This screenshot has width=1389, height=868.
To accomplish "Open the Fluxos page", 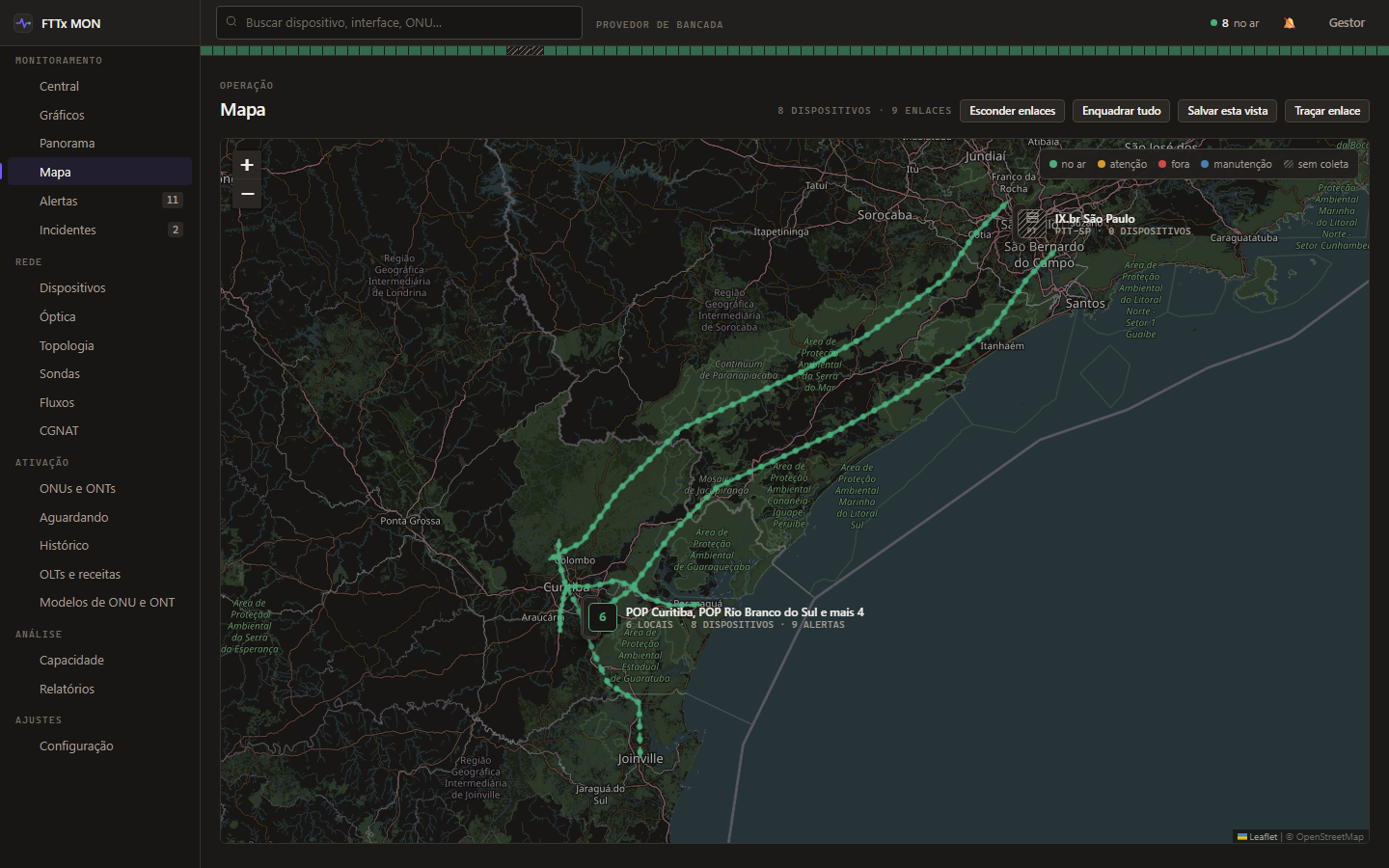I will 99,402.
